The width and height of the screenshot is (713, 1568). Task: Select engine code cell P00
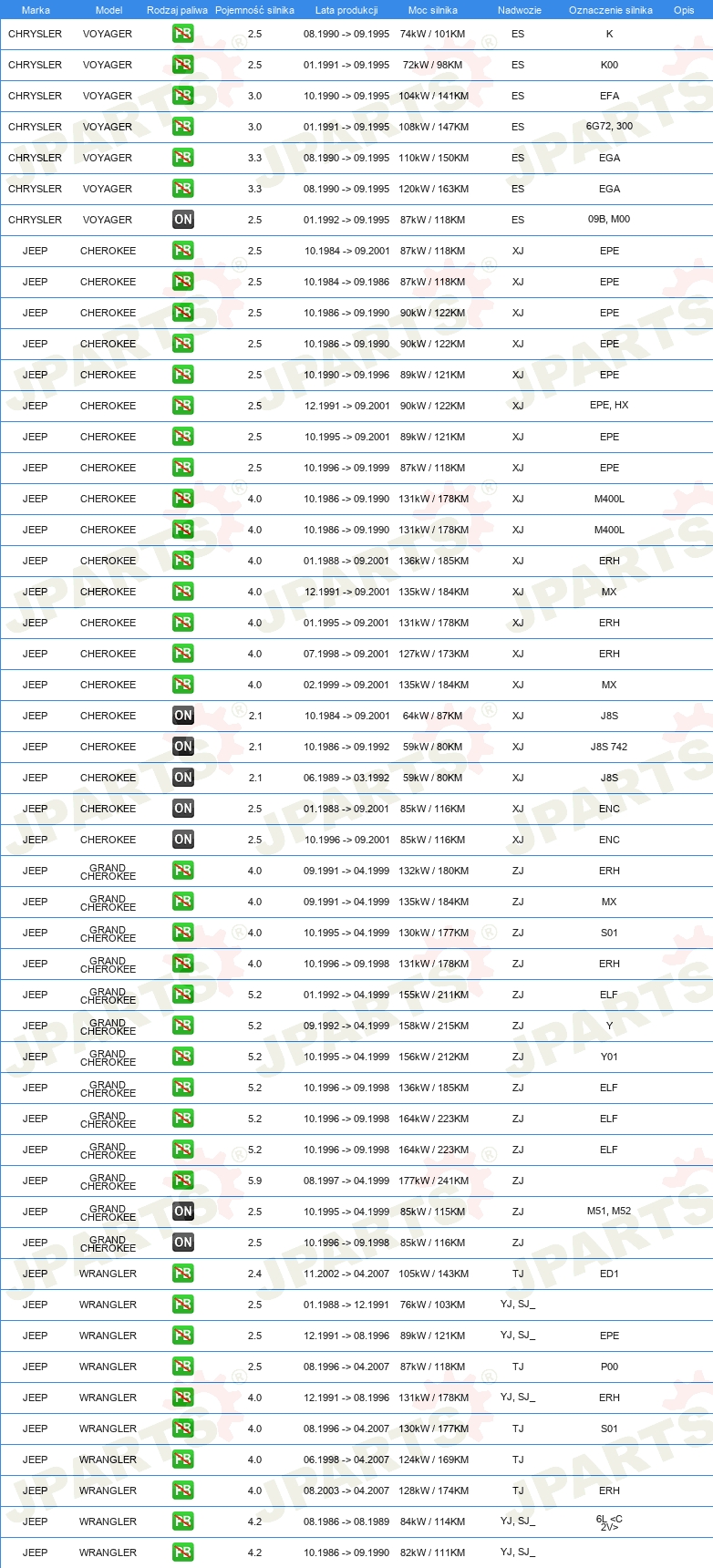point(609,1367)
